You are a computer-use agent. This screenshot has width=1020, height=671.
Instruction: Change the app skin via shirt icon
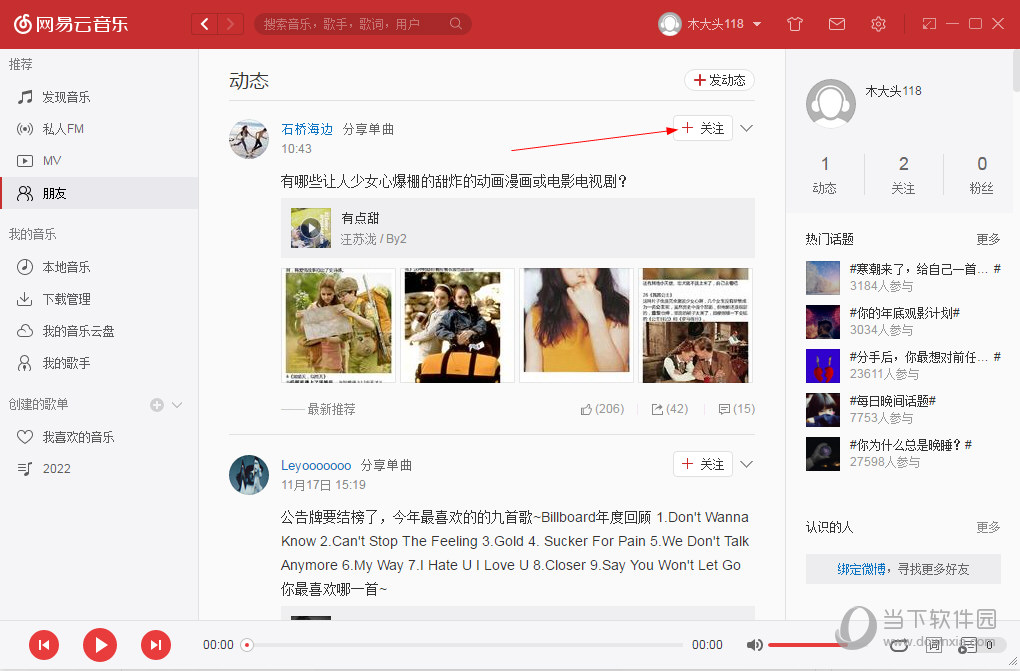[794, 23]
